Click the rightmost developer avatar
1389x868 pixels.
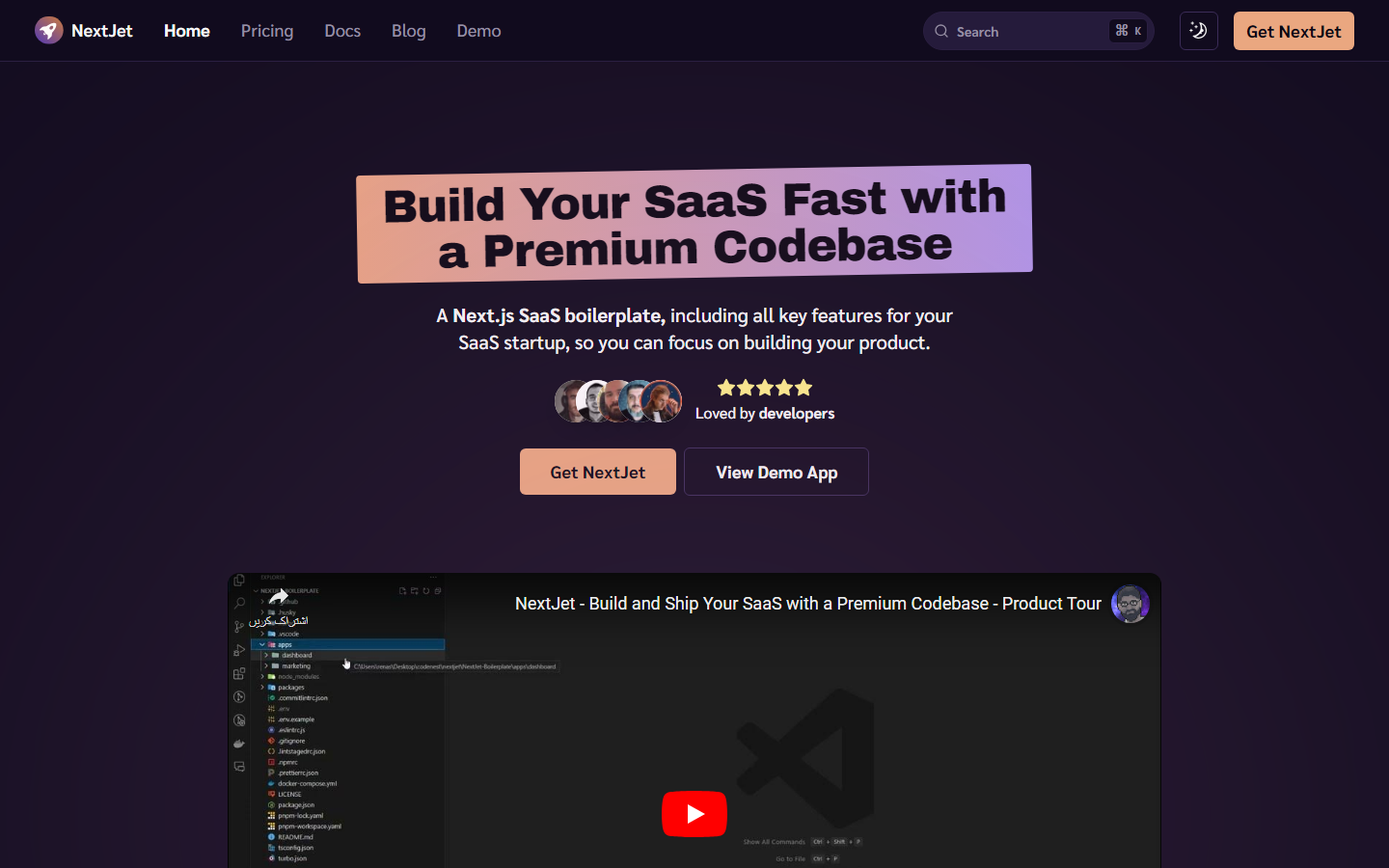pyautogui.click(x=663, y=401)
